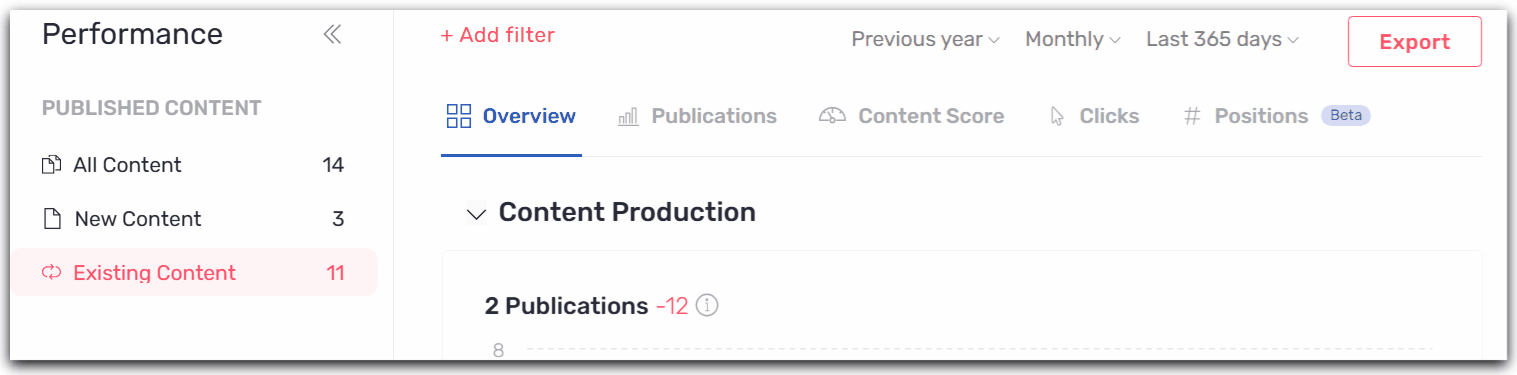
Task: Click the Content Score gauge icon
Action: pos(832,116)
